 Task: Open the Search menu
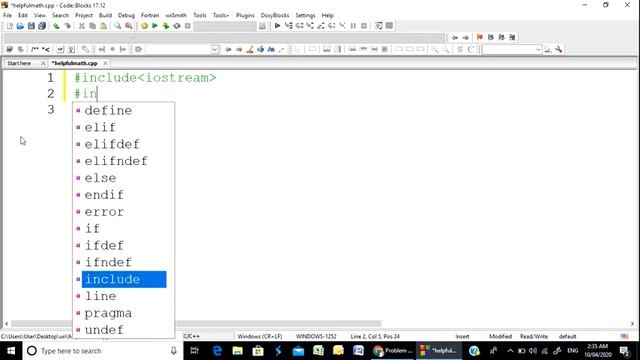pos(60,15)
